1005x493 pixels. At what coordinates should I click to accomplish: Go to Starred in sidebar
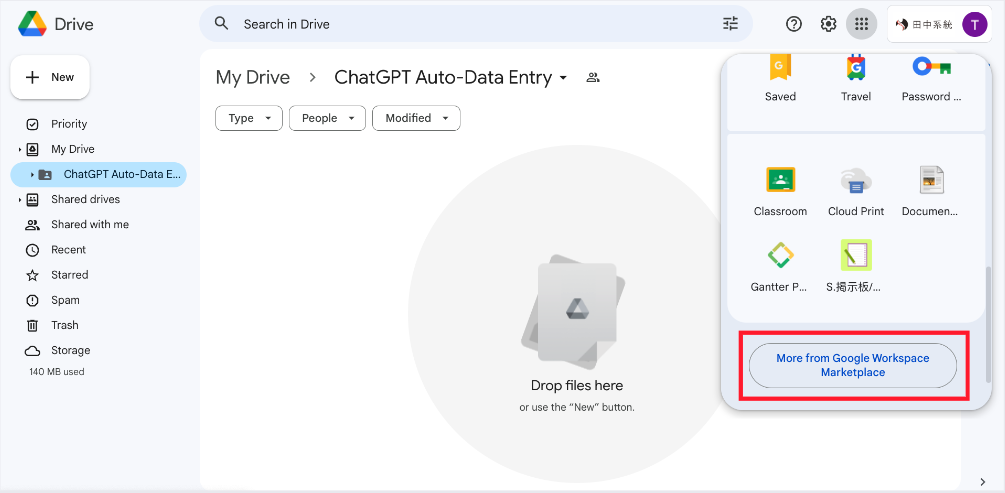point(69,275)
